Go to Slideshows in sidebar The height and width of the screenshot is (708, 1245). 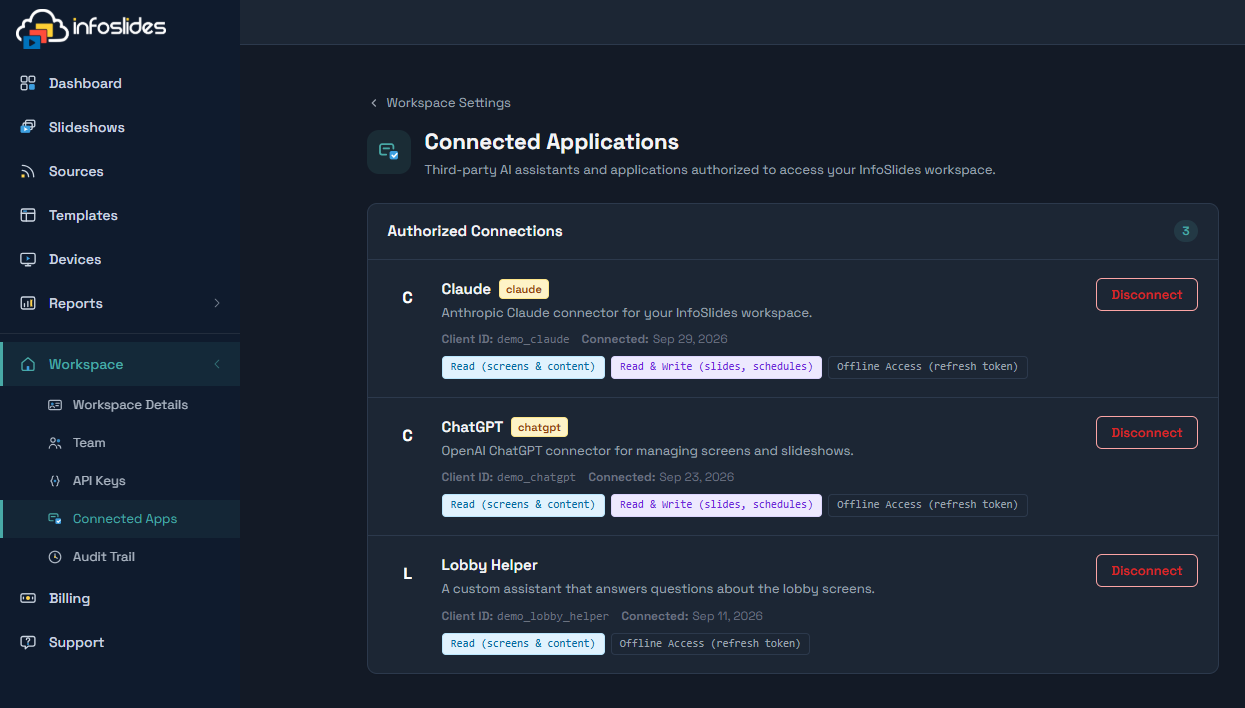[x=120, y=127]
